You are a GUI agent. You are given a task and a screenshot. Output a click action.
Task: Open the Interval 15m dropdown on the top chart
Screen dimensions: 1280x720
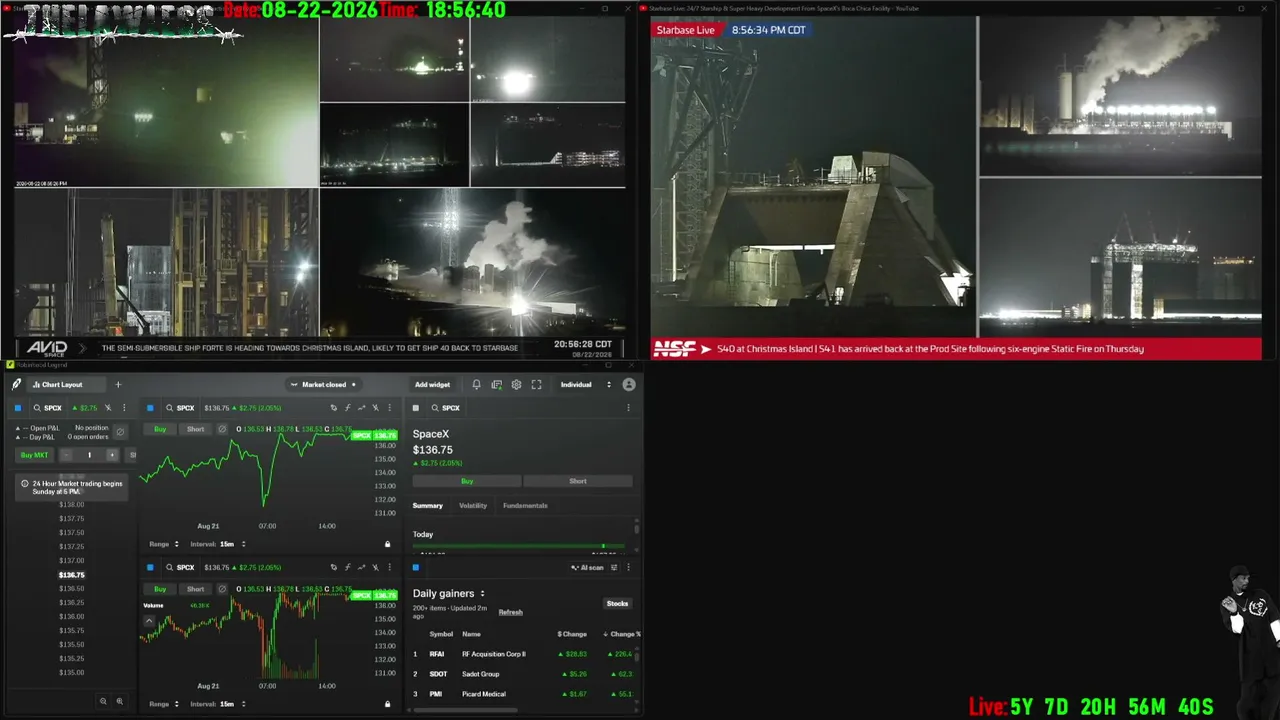pyautogui.click(x=218, y=544)
